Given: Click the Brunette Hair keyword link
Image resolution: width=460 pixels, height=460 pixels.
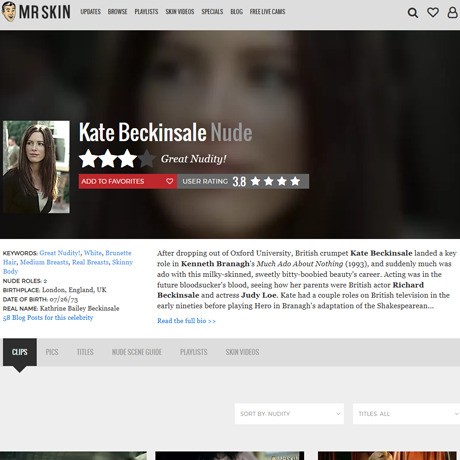Looking at the screenshot, I should (118, 253).
